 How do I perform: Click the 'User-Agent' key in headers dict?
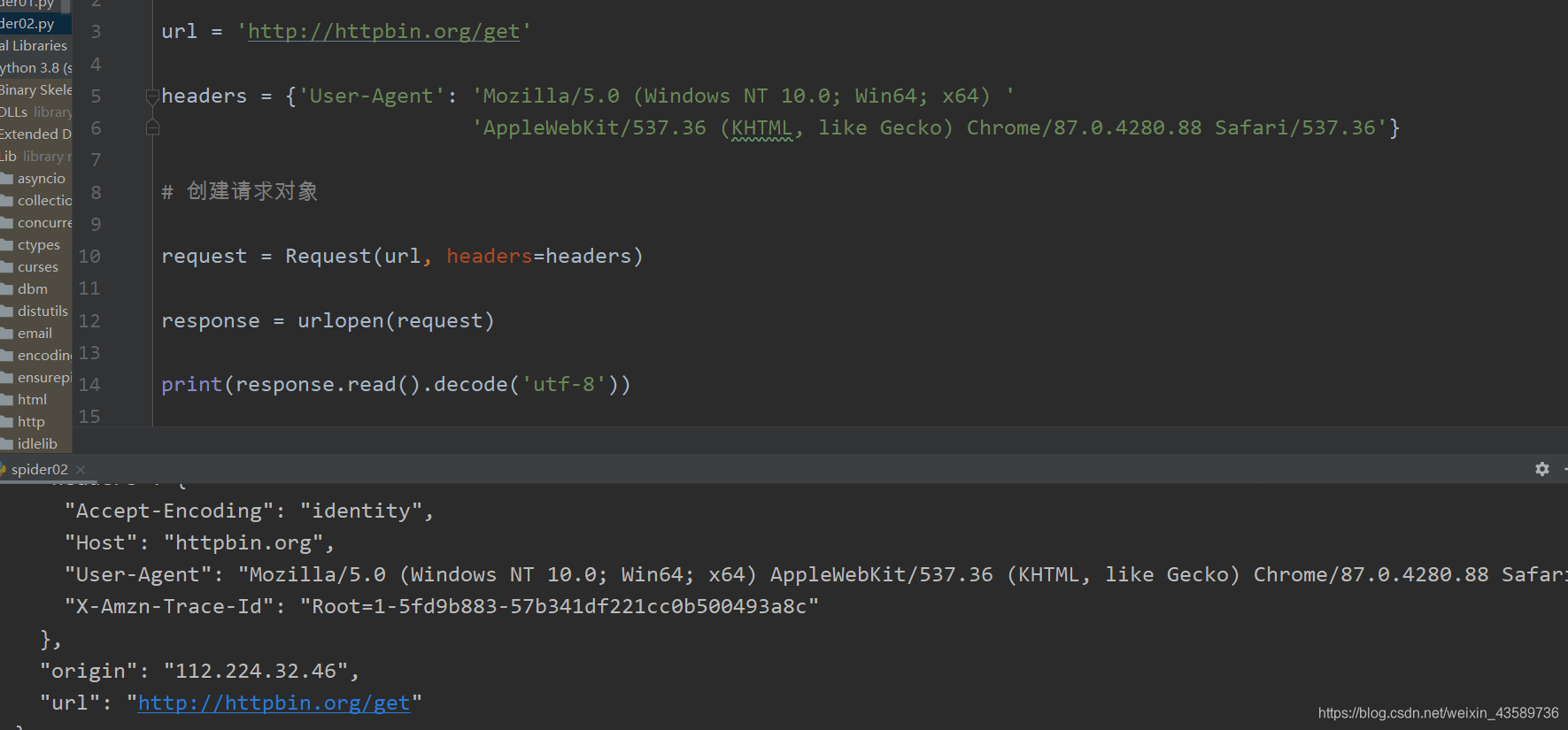372,96
